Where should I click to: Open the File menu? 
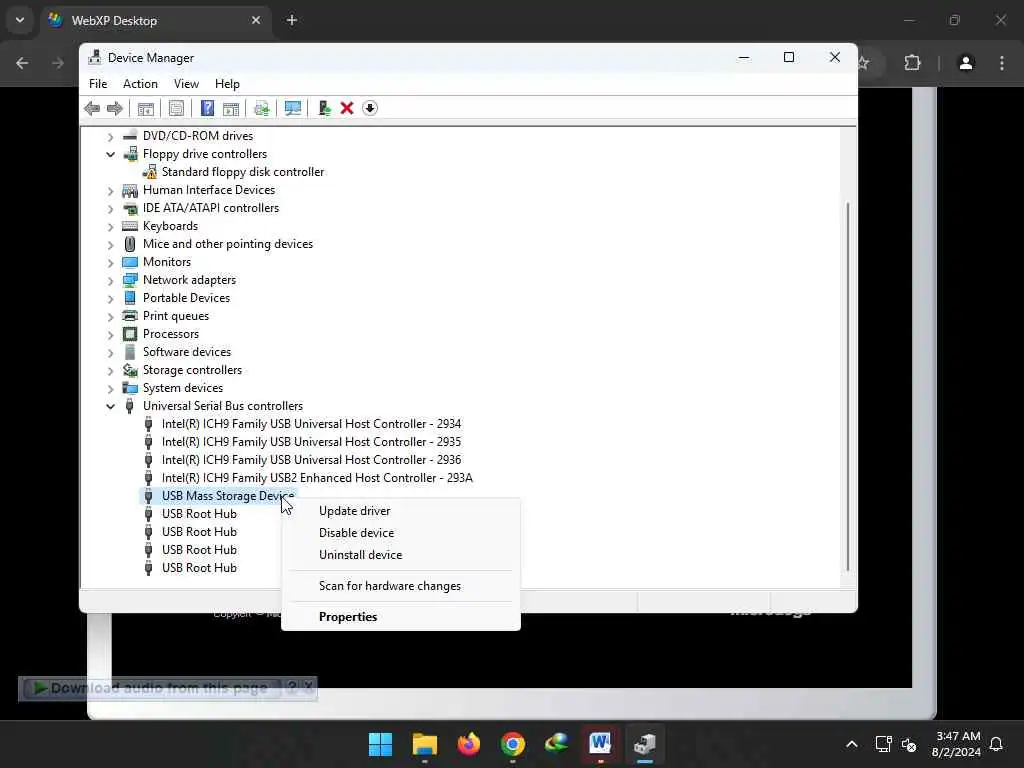click(x=98, y=84)
